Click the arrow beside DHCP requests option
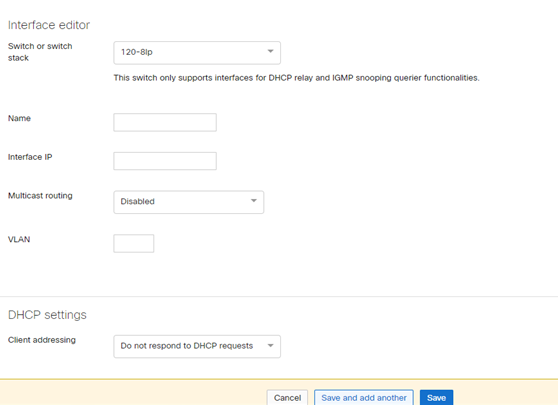Screen dimensions: 558x405 click(270, 346)
